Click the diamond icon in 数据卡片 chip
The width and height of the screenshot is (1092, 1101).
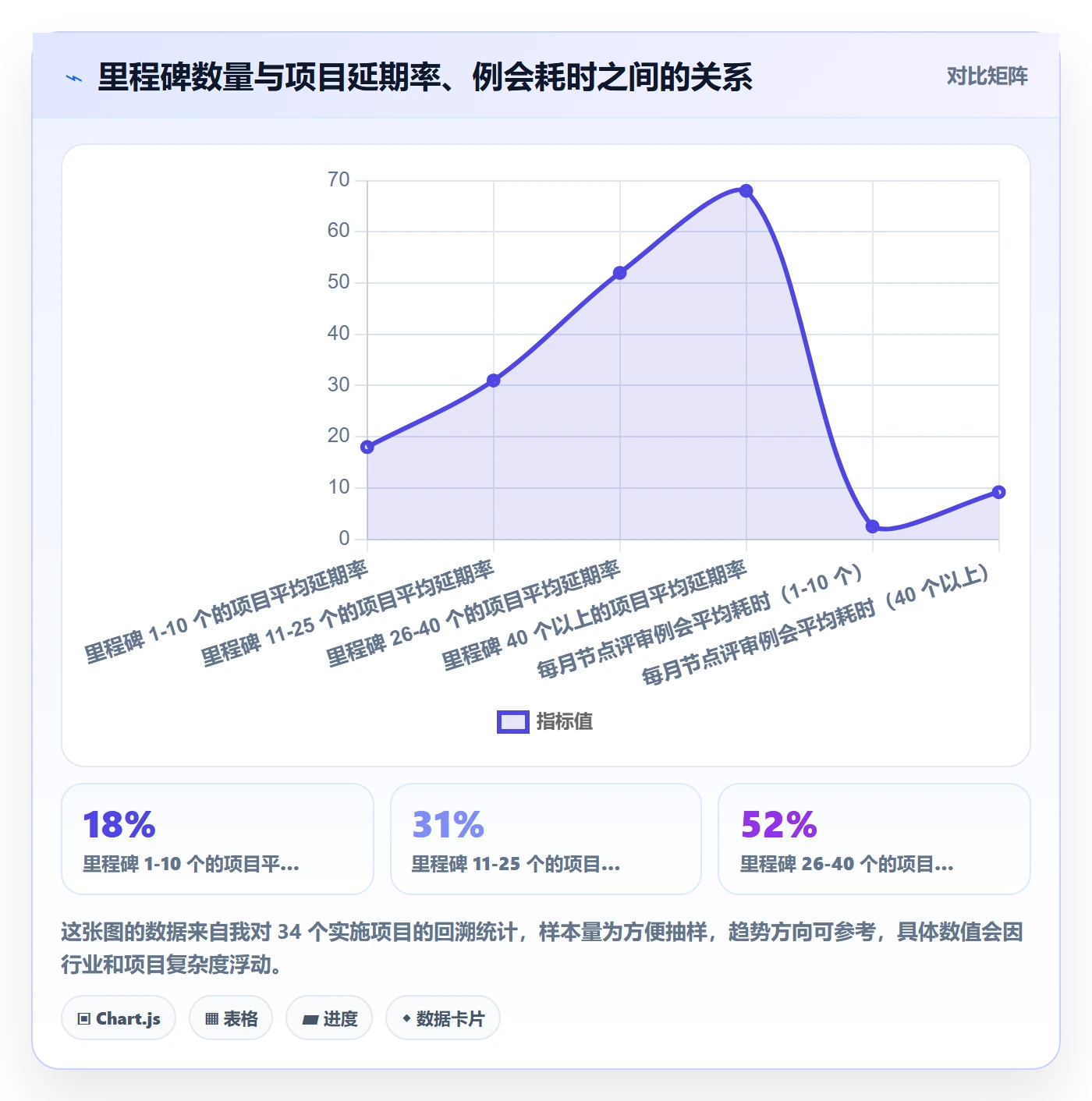(406, 1018)
